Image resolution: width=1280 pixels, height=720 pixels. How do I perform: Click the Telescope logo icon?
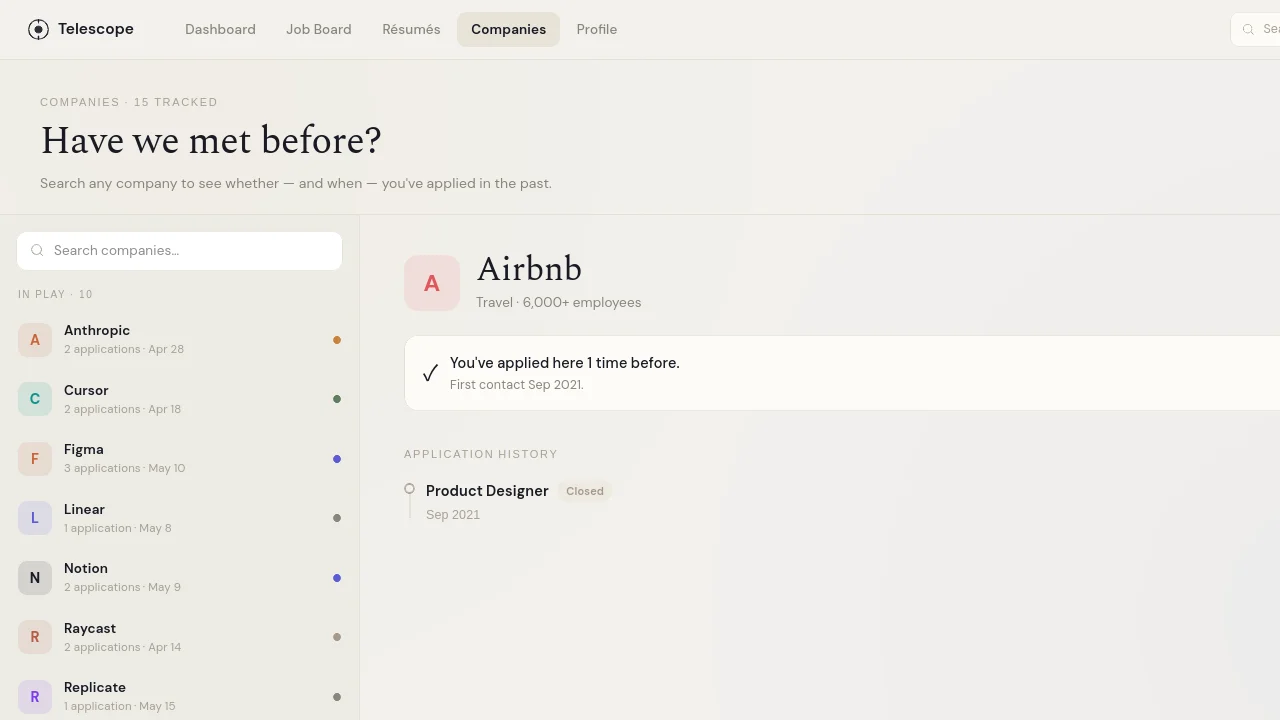click(38, 29)
